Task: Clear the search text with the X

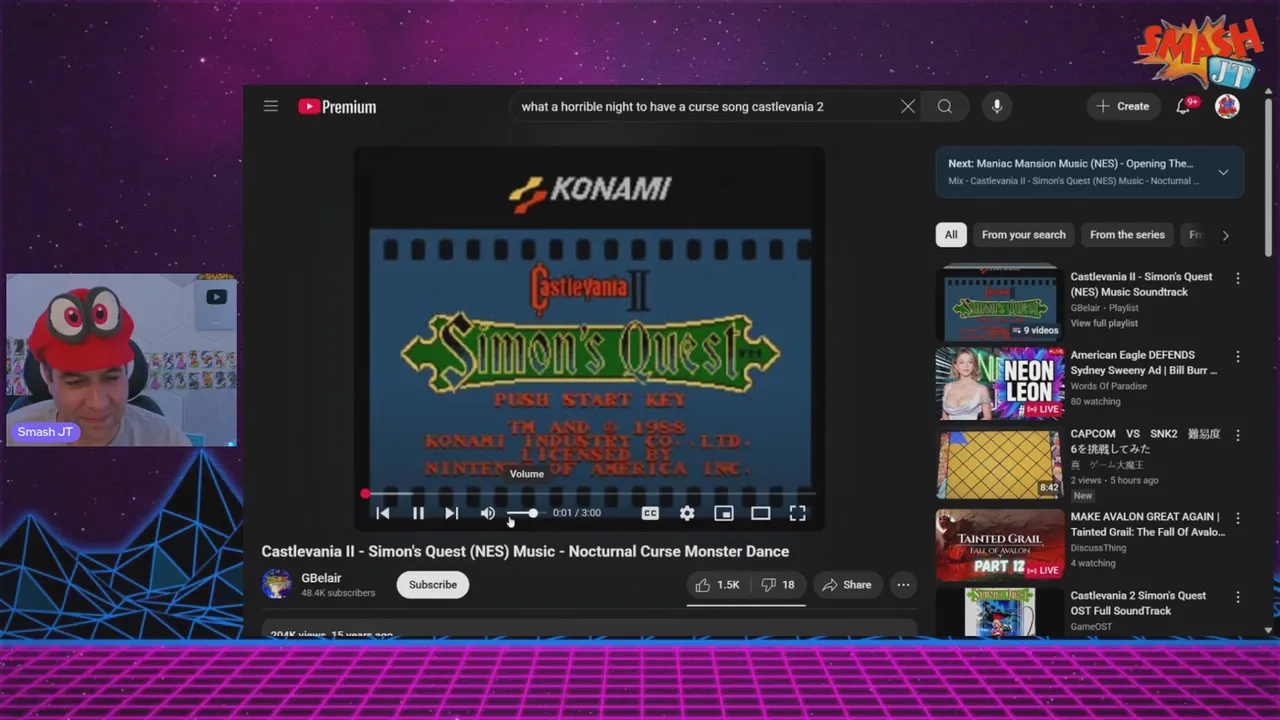Action: (x=908, y=106)
